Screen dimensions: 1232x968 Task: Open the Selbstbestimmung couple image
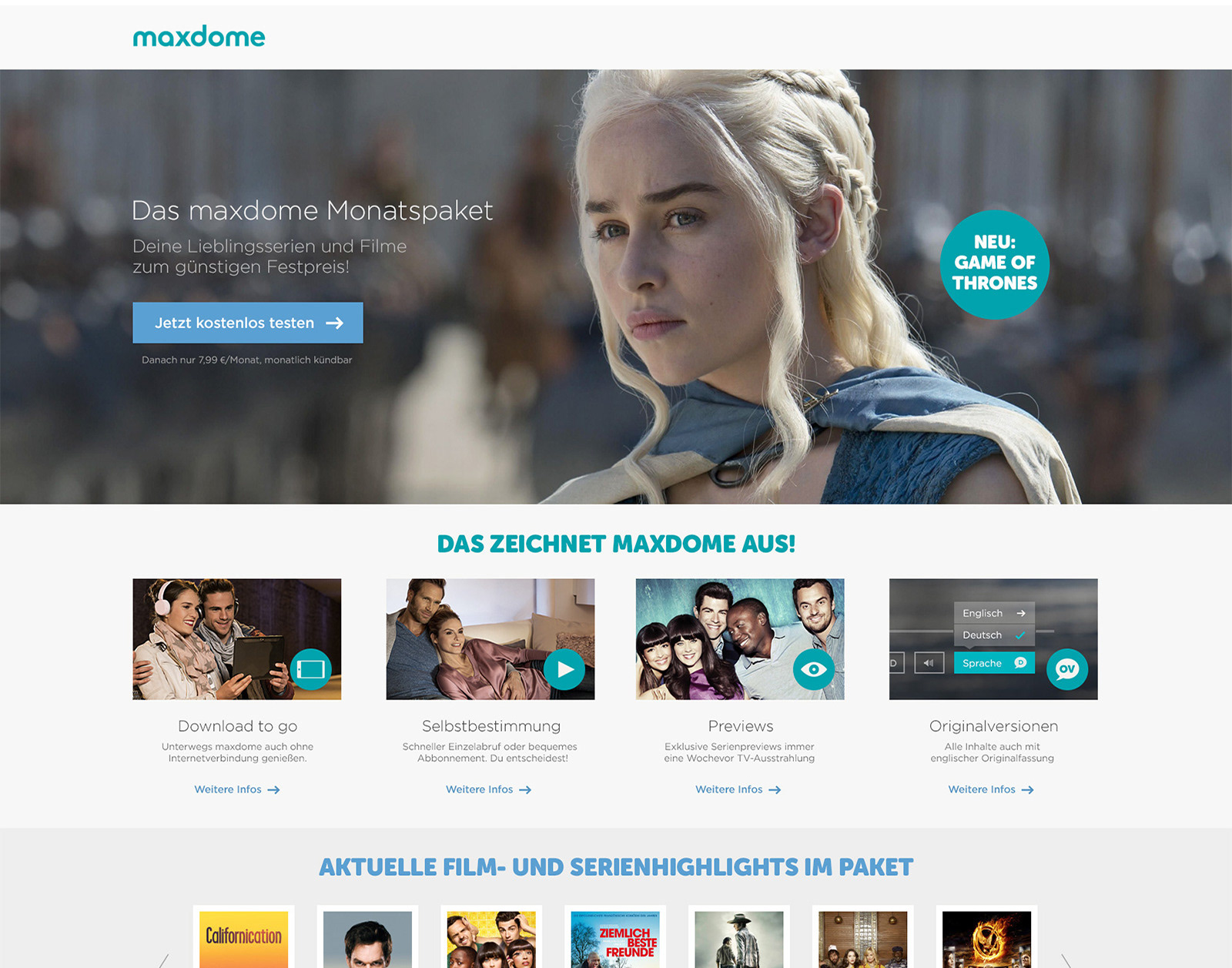[490, 639]
